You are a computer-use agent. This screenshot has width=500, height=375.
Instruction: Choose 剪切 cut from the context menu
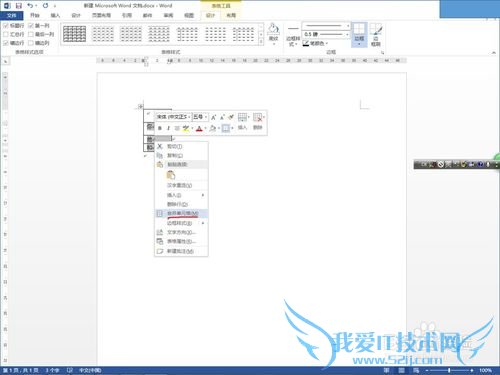(x=181, y=146)
